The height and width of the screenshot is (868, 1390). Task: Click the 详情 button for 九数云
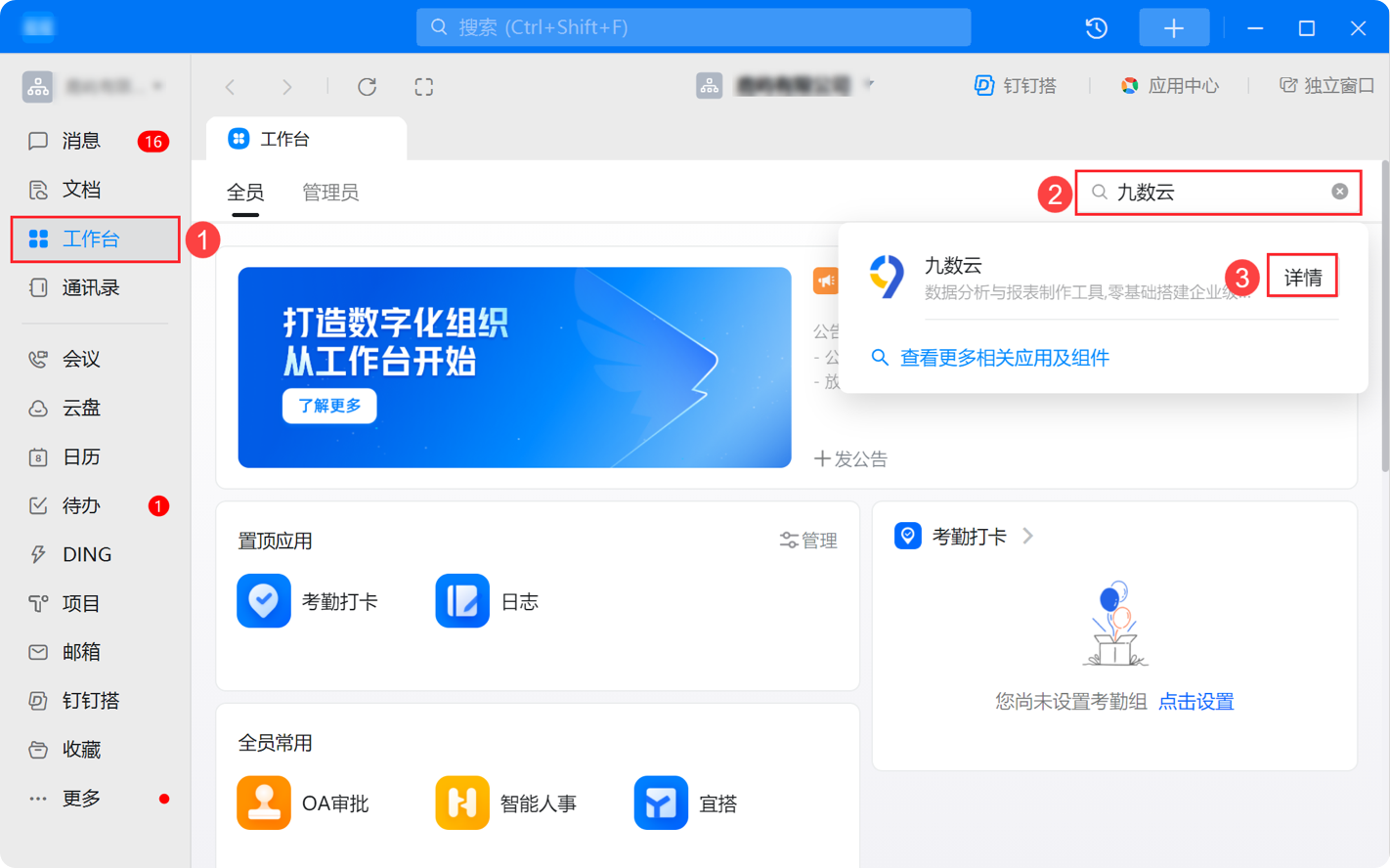(1302, 278)
